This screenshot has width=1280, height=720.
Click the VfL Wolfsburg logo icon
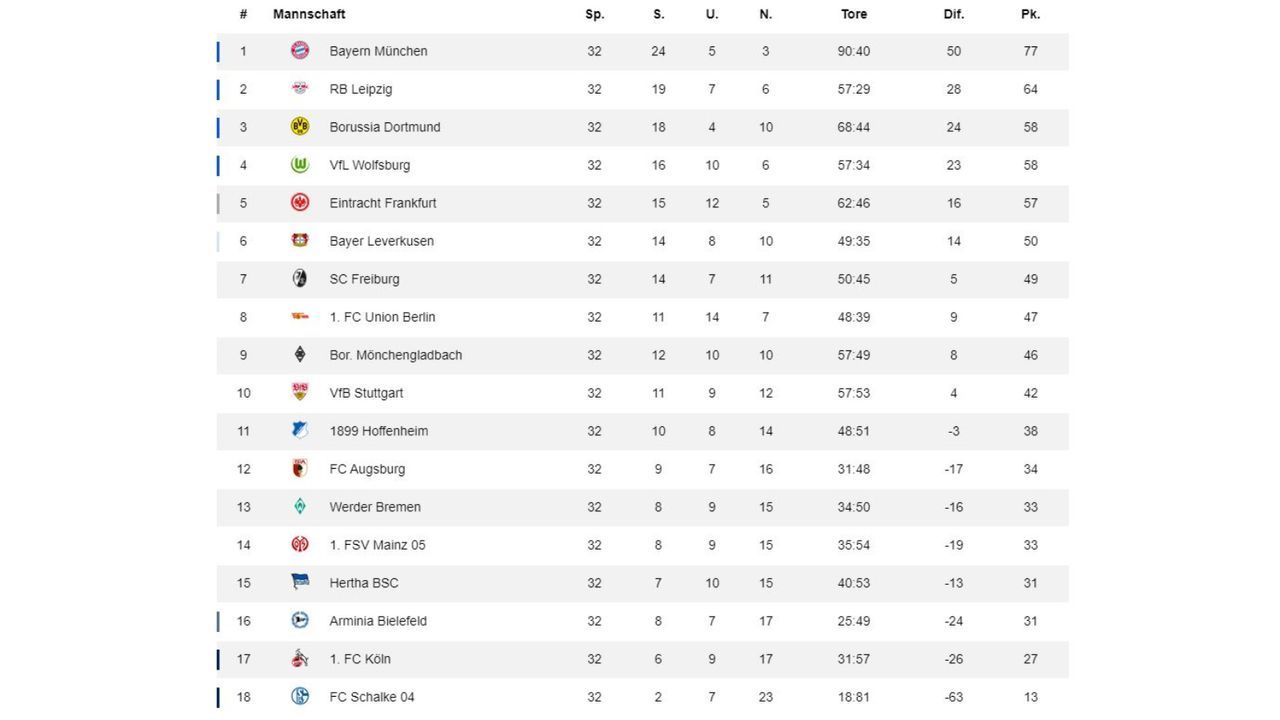tap(300, 165)
